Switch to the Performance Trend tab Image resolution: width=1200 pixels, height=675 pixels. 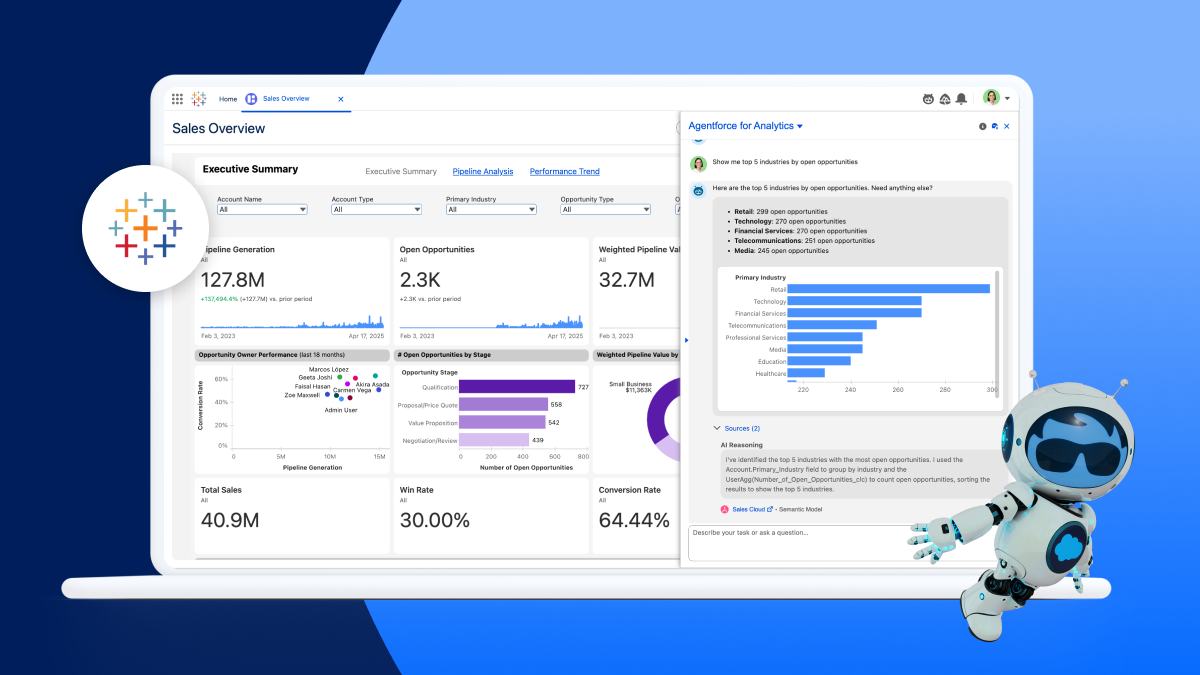coord(564,171)
